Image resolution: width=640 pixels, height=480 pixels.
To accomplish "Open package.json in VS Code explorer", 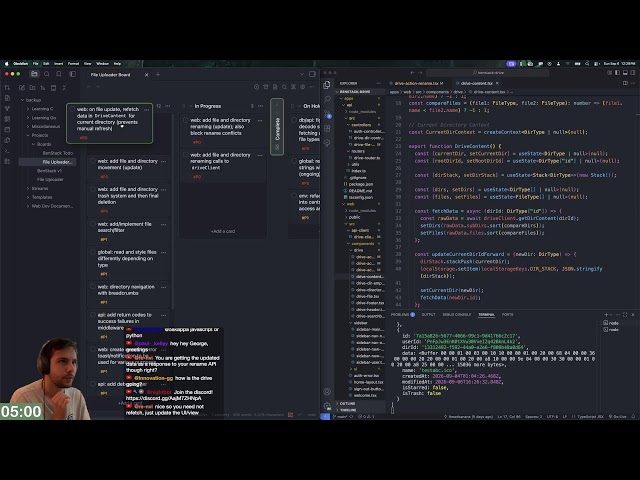I will coord(361,184).
